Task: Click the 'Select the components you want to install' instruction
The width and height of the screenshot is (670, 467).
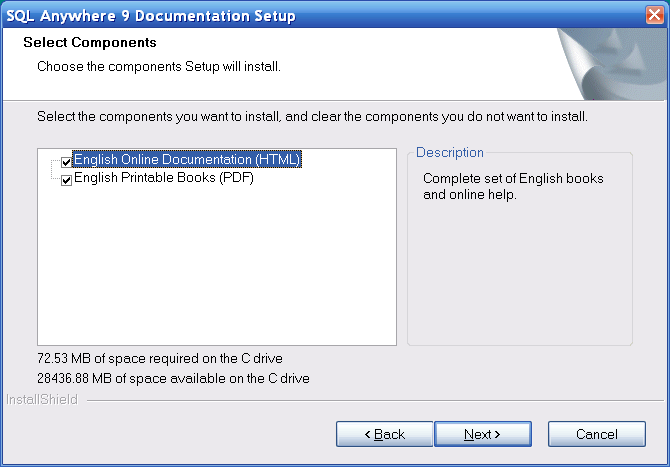Action: (x=312, y=117)
